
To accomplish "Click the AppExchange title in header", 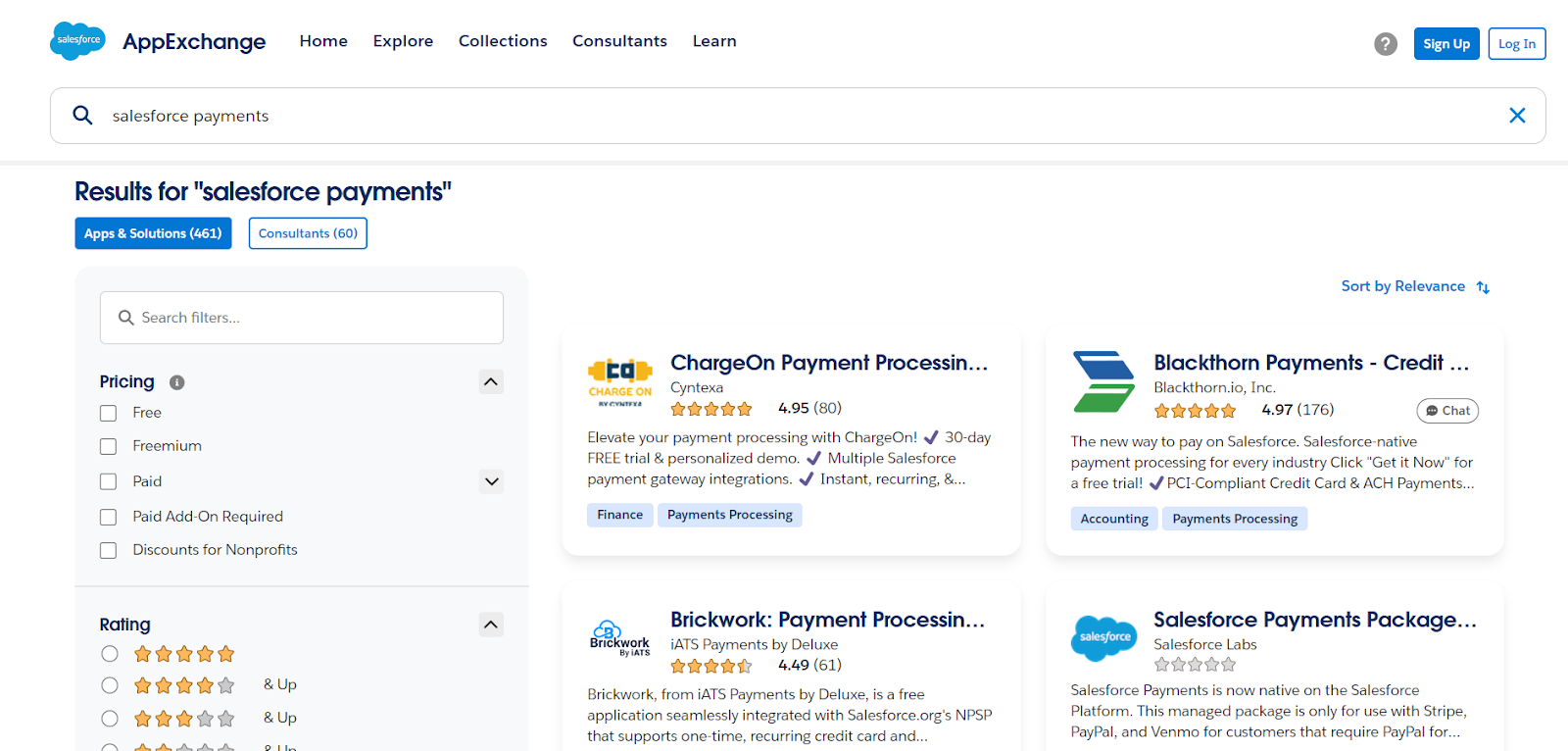I will click(x=194, y=42).
